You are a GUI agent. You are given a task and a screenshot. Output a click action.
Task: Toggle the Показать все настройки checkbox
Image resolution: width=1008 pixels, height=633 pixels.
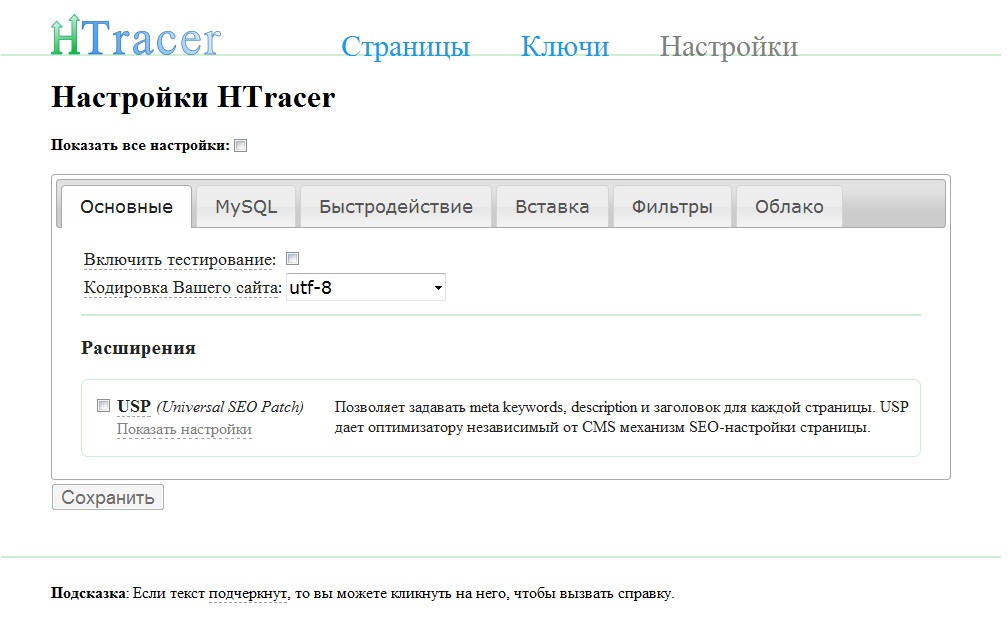240,144
